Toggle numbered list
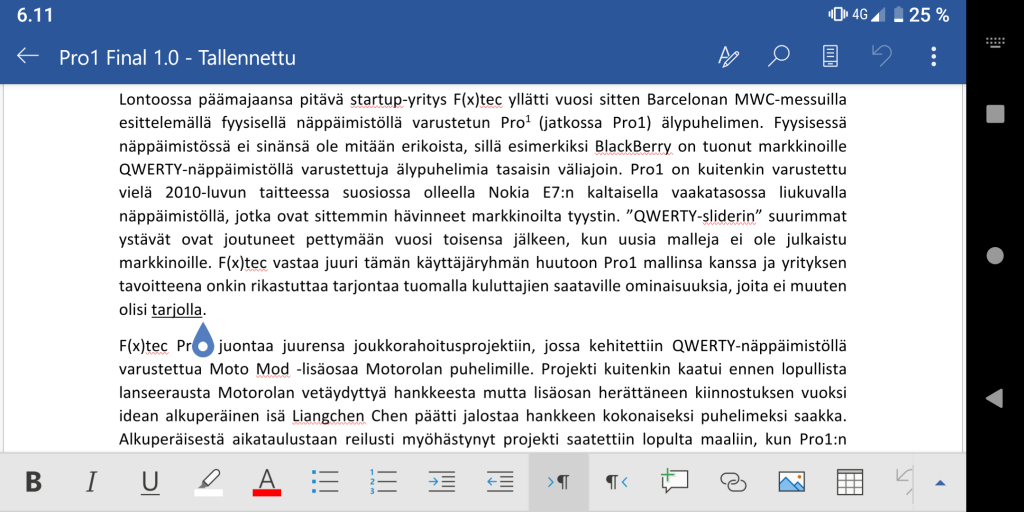The height and width of the screenshot is (512, 1024). [383, 482]
